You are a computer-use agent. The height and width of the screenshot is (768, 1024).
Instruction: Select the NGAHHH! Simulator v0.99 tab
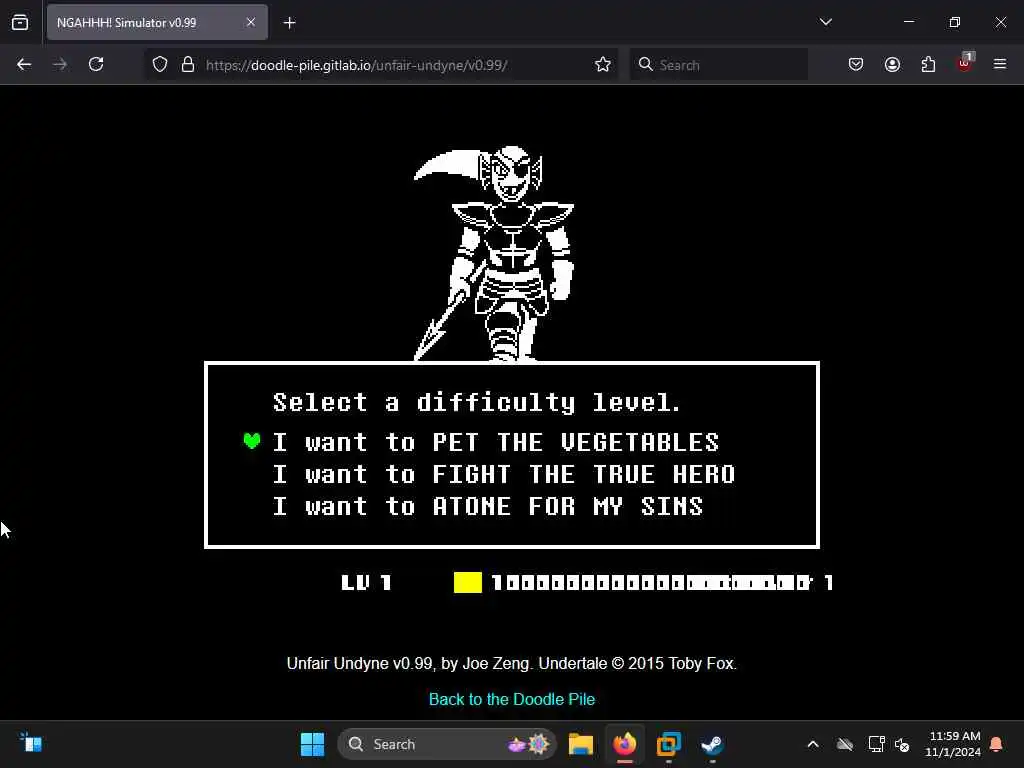(157, 23)
